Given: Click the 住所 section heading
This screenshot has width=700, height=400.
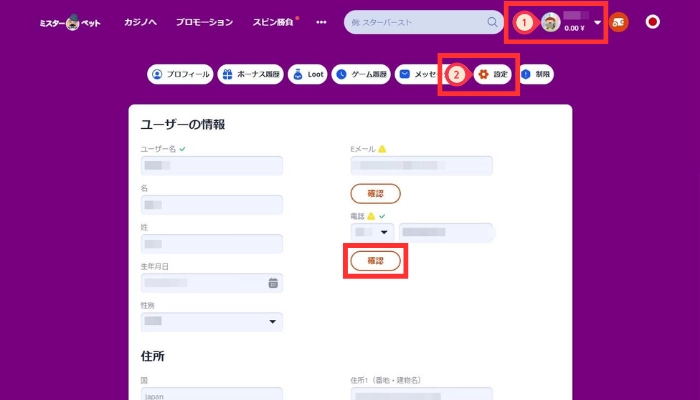Looking at the screenshot, I should [x=153, y=356].
